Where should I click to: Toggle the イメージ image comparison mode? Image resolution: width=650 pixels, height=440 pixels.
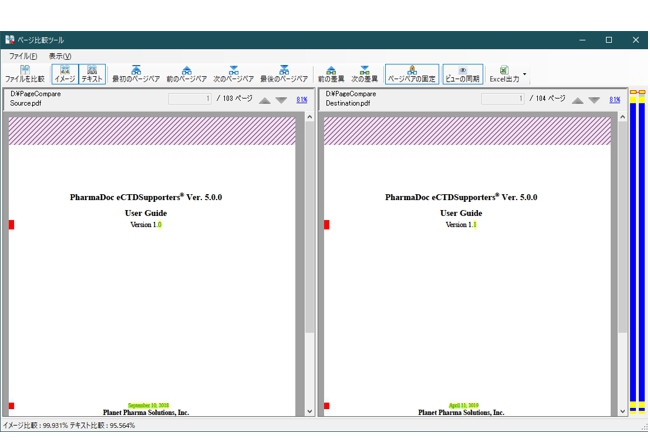pos(65,74)
